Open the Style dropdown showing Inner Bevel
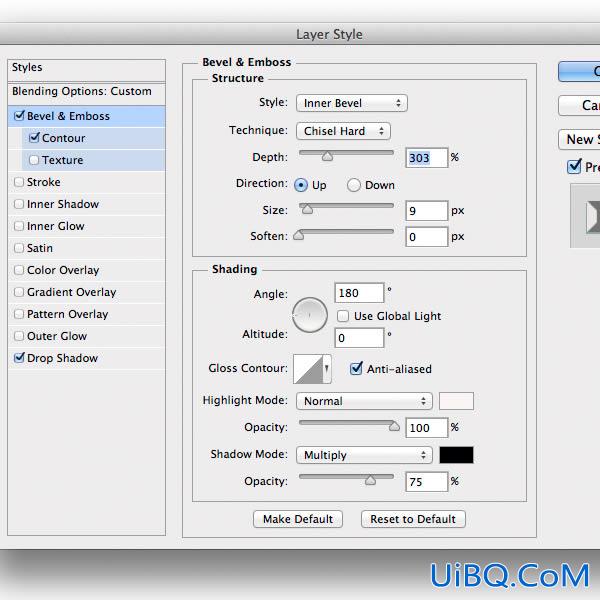This screenshot has width=600, height=600. (x=352, y=103)
